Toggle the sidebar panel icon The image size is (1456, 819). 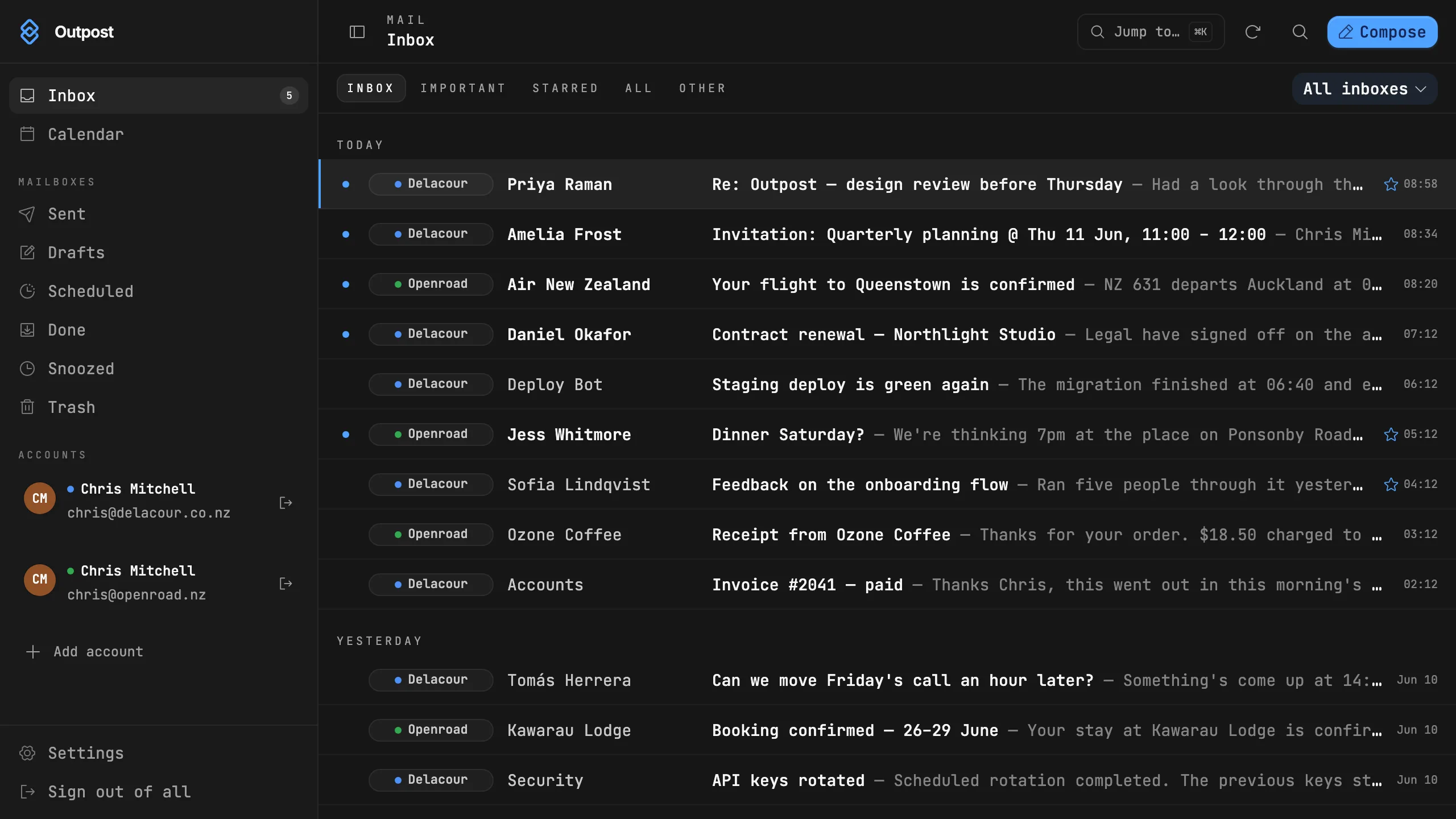pos(357,32)
